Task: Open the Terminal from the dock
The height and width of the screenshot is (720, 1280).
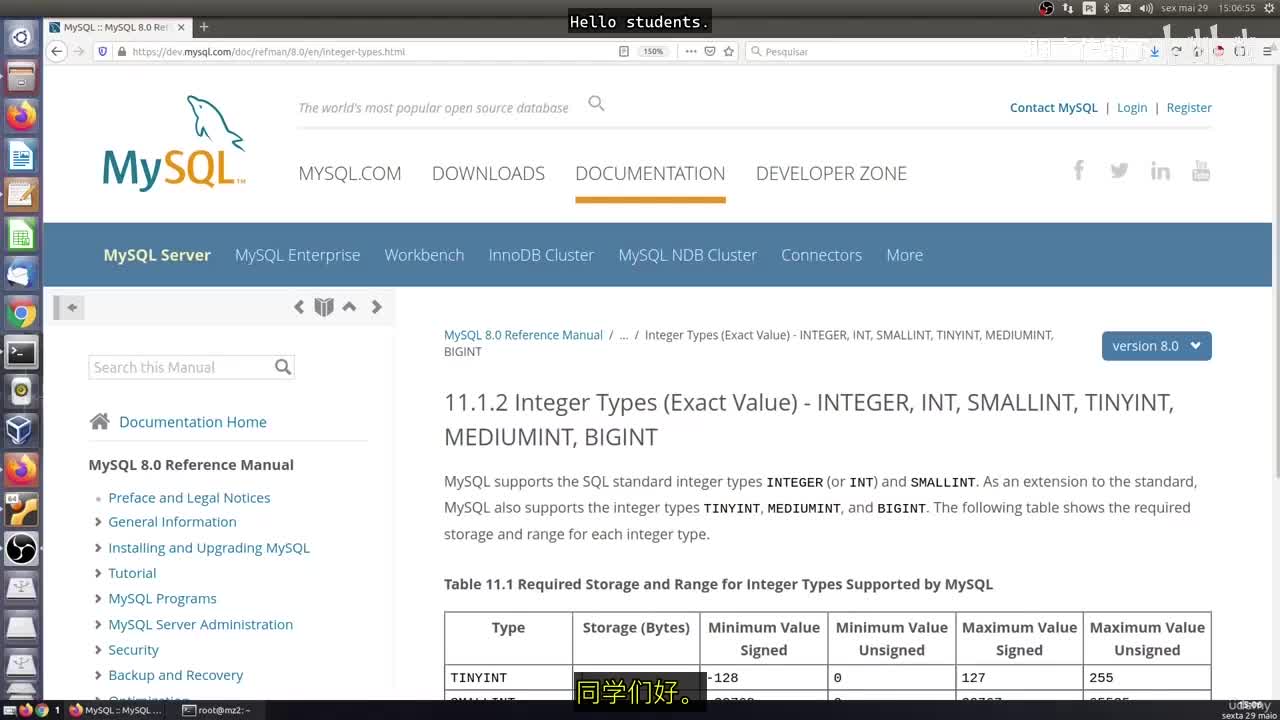Action: pyautogui.click(x=21, y=352)
